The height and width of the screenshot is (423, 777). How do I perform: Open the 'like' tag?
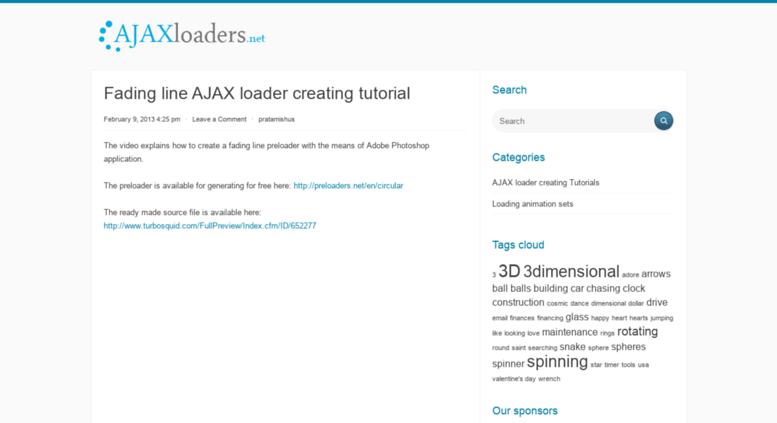point(497,333)
